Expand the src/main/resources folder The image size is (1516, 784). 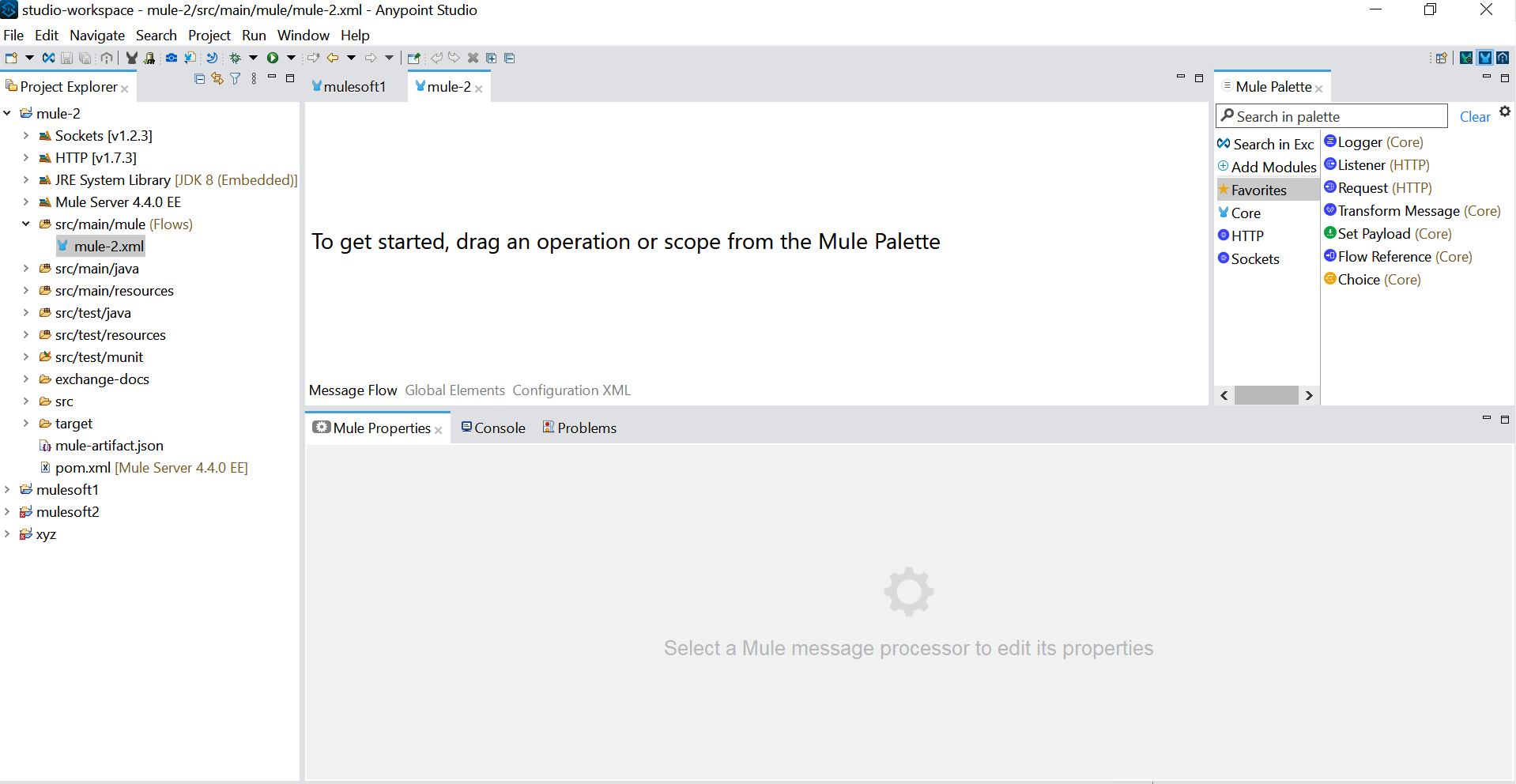(x=26, y=290)
